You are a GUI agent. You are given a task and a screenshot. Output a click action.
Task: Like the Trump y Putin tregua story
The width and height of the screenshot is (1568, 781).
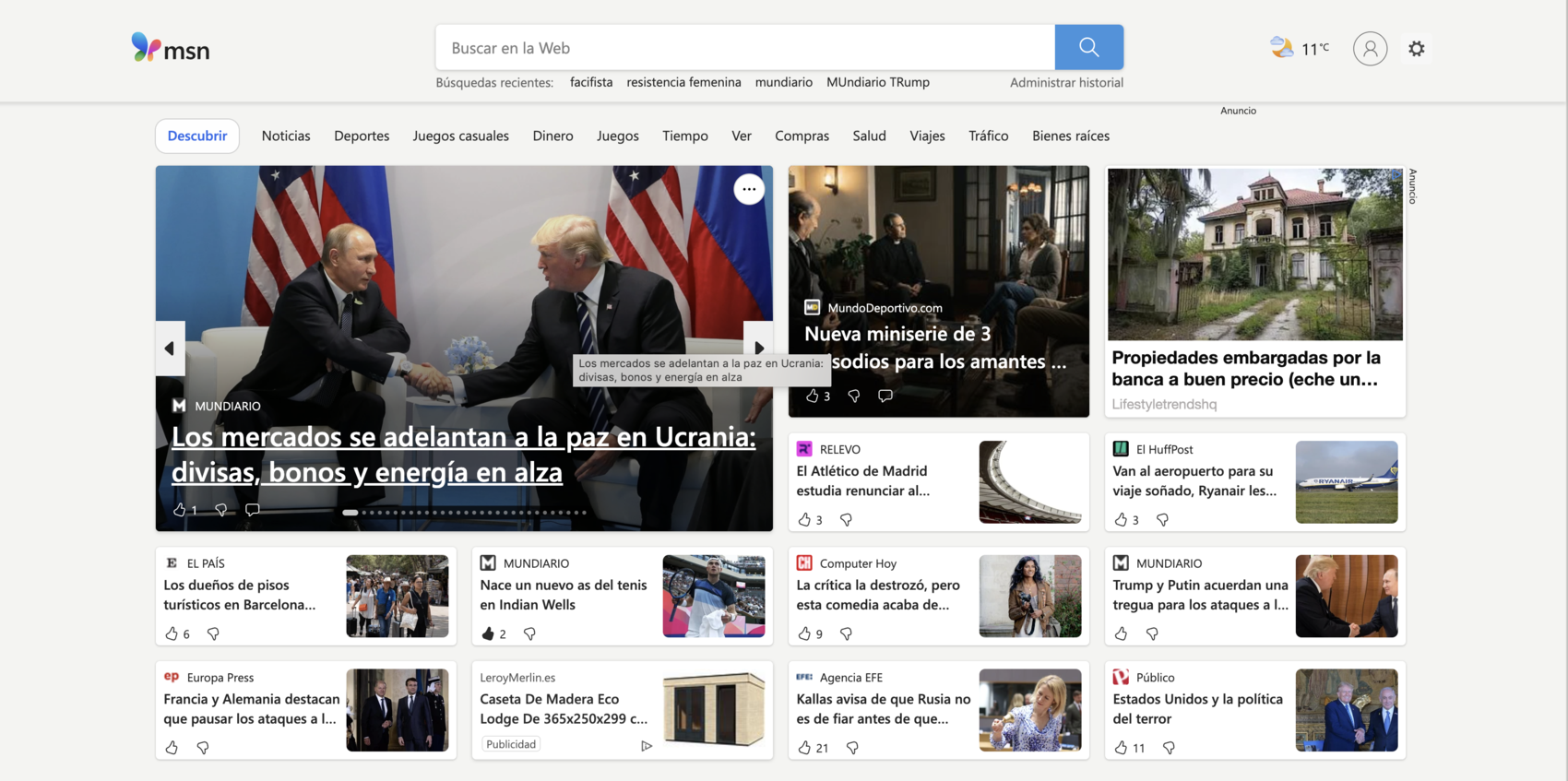click(1121, 633)
